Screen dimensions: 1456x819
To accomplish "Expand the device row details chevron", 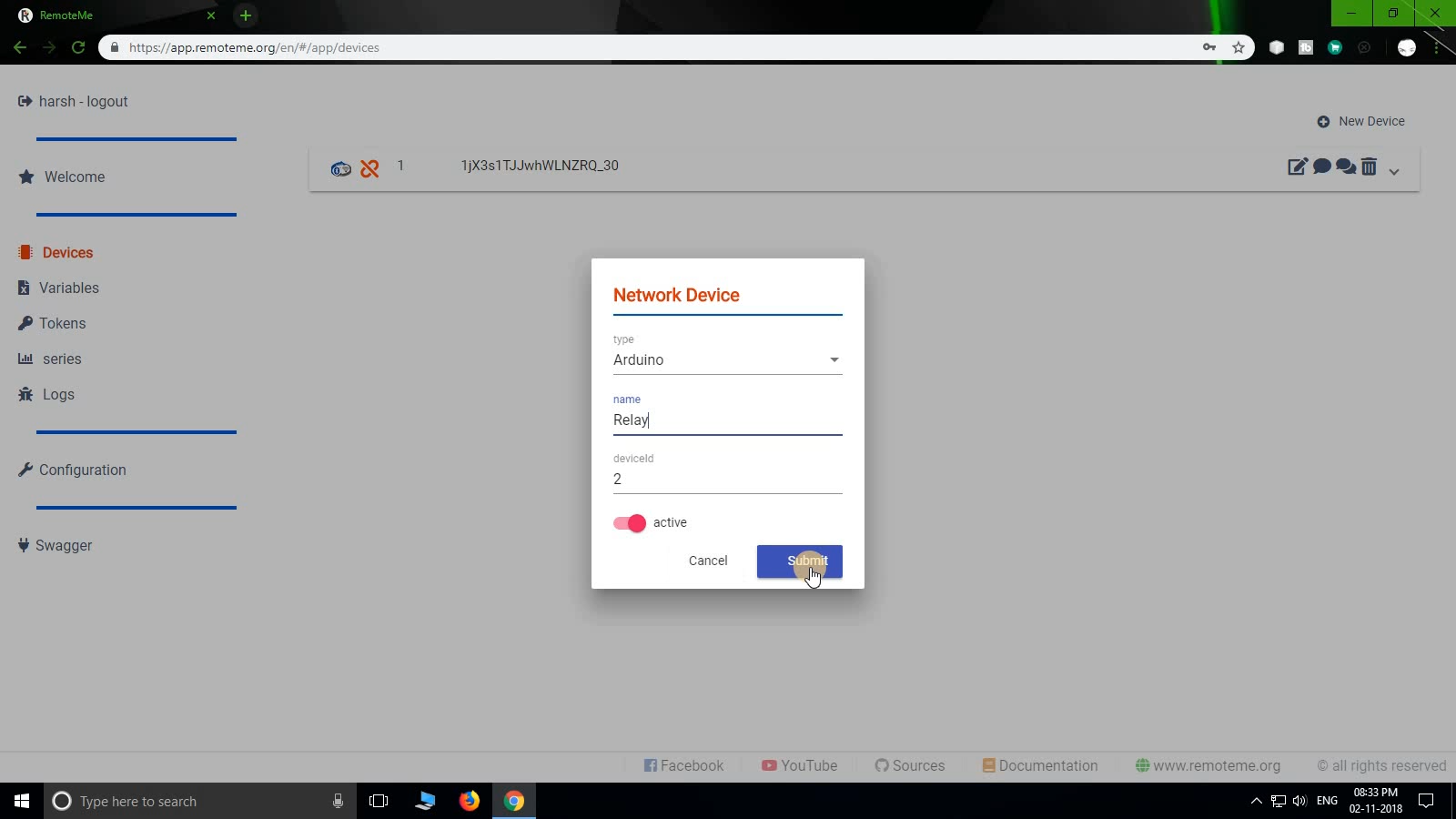I will click(x=1393, y=170).
